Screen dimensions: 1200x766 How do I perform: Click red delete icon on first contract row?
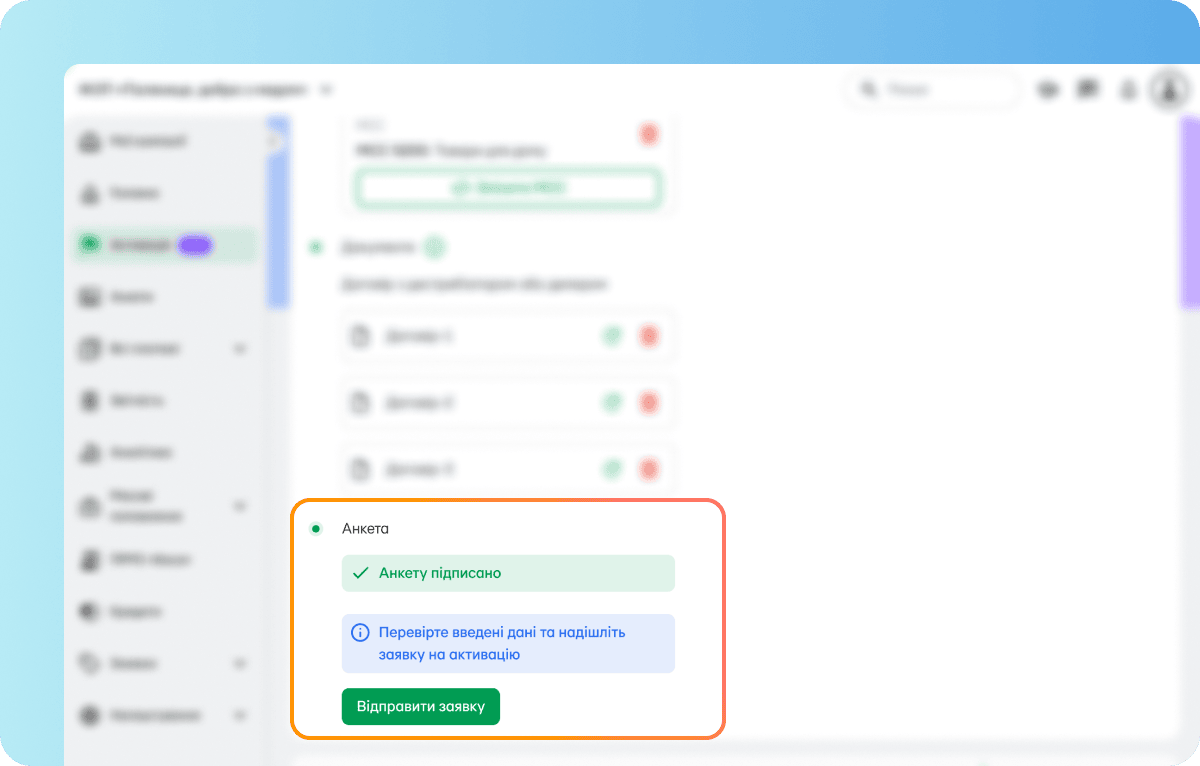click(650, 337)
